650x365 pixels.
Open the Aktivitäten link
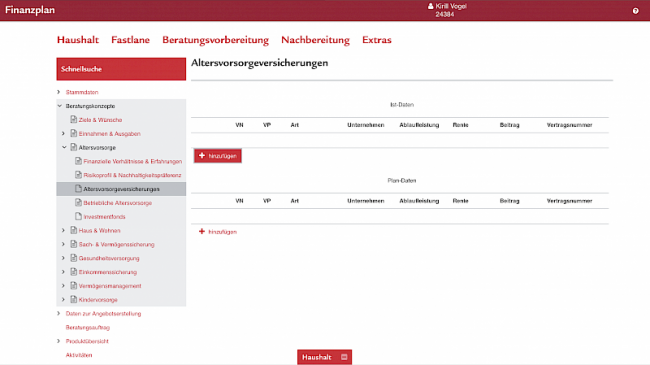[x=79, y=355]
